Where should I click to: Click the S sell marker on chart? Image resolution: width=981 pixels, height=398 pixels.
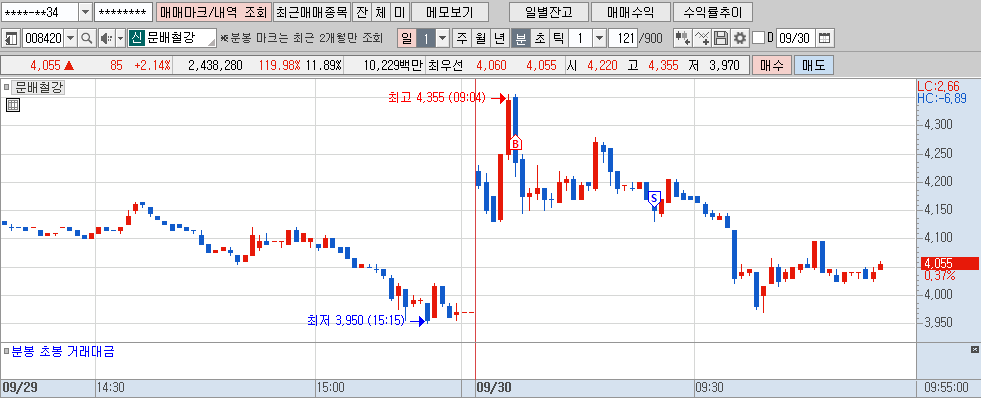pos(654,199)
